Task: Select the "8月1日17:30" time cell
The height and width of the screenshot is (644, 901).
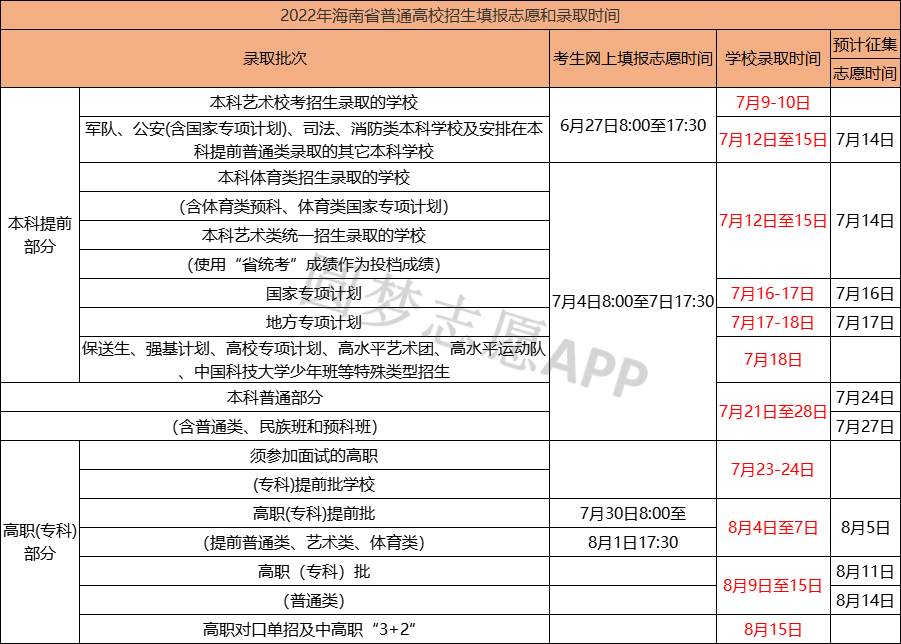Action: 633,542
